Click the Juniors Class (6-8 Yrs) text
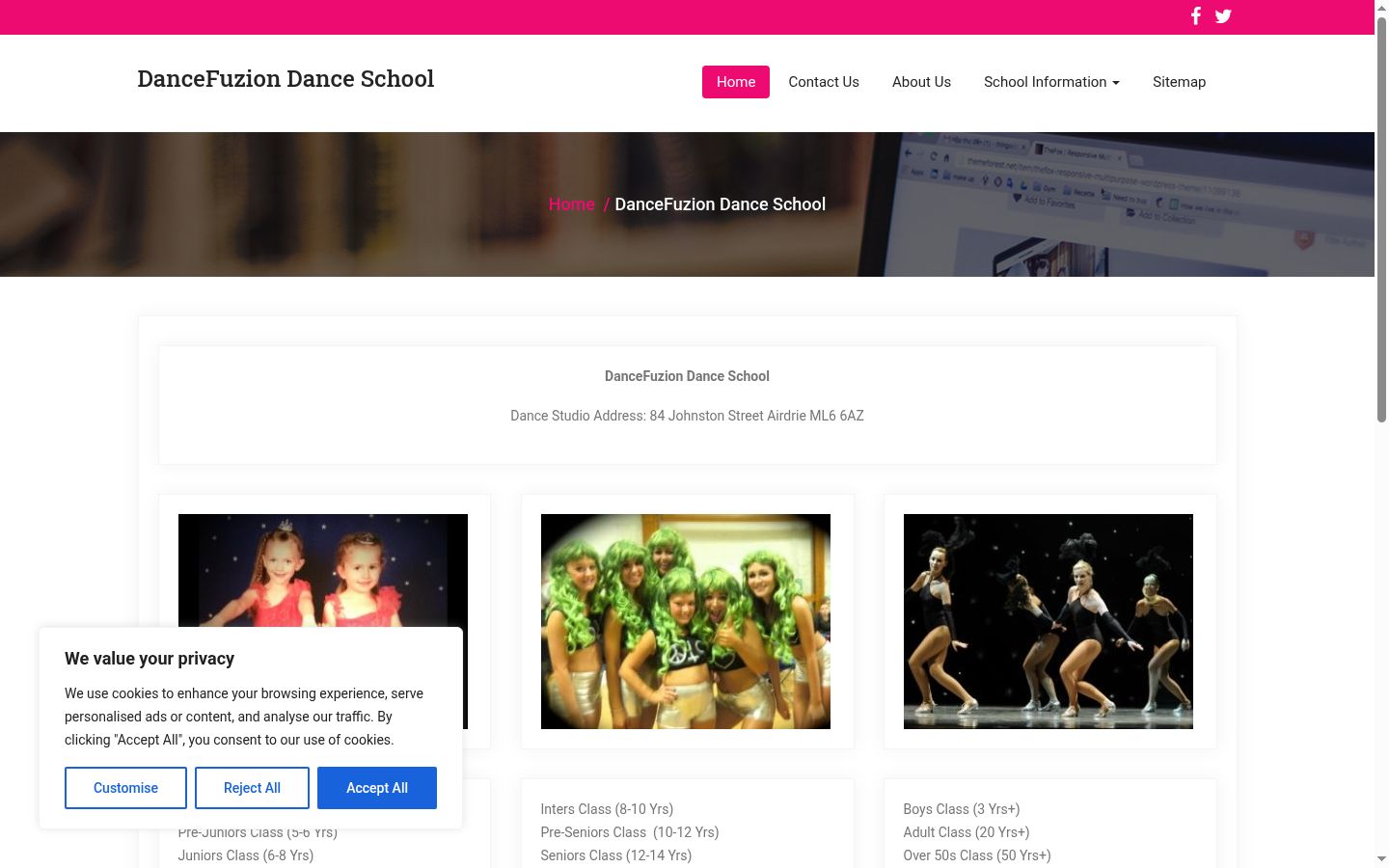This screenshot has width=1389, height=868. (246, 855)
